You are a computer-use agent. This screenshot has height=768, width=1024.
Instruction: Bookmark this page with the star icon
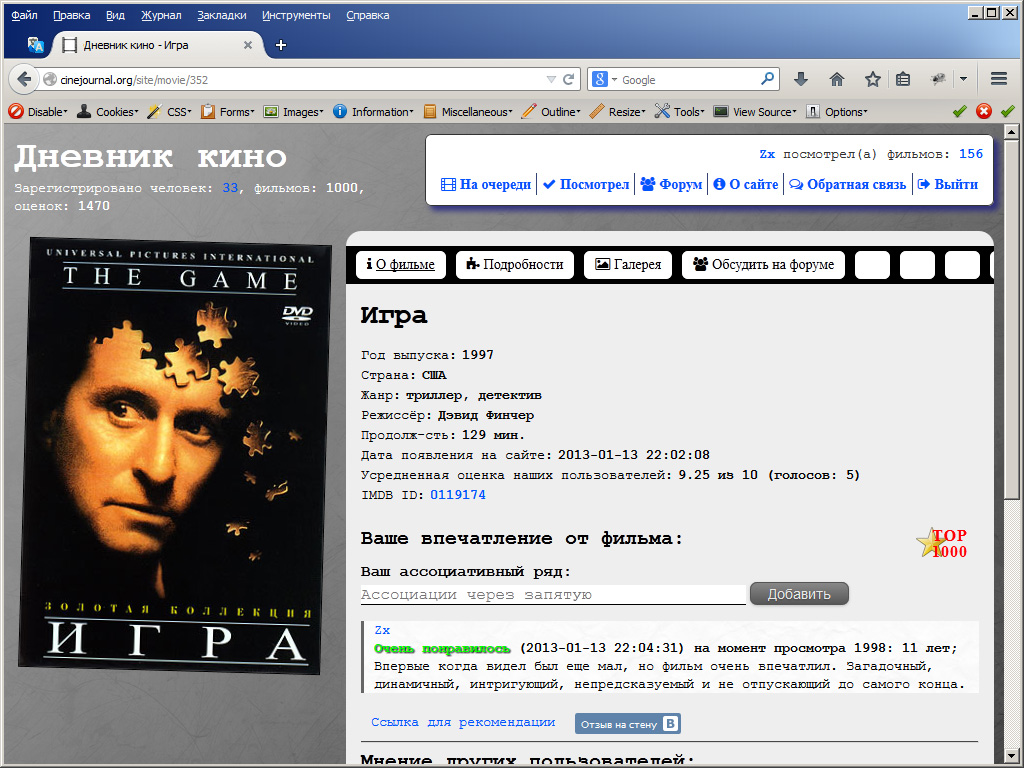tap(872, 79)
